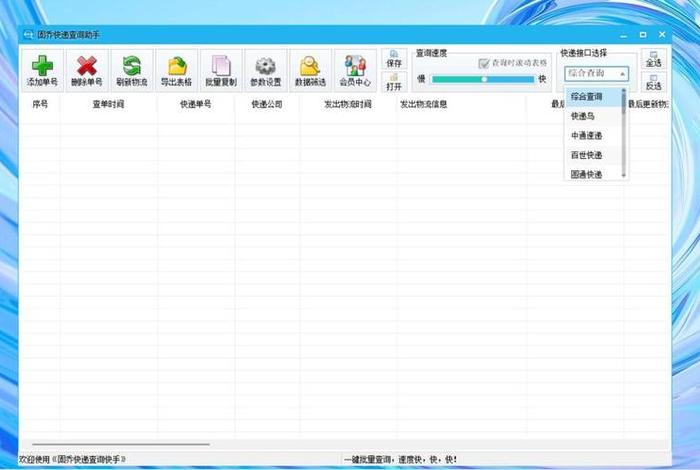Select 百世快递 in dropdown list
This screenshot has width=700, height=470.
pyautogui.click(x=594, y=155)
